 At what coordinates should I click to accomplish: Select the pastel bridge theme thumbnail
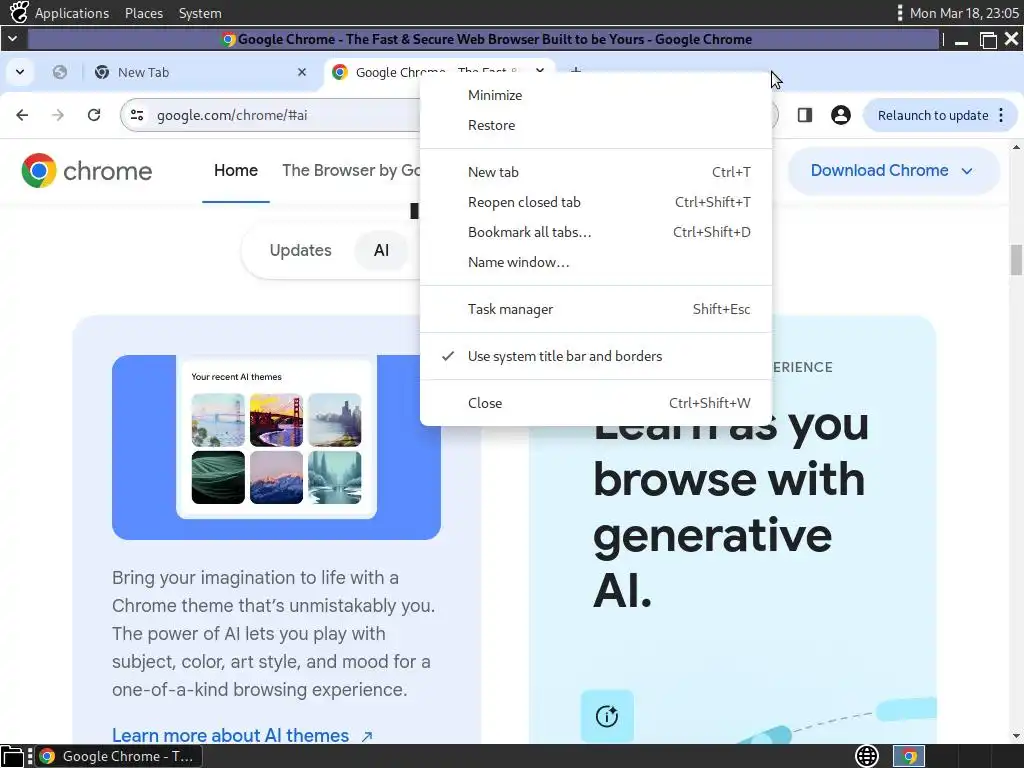(x=218, y=420)
